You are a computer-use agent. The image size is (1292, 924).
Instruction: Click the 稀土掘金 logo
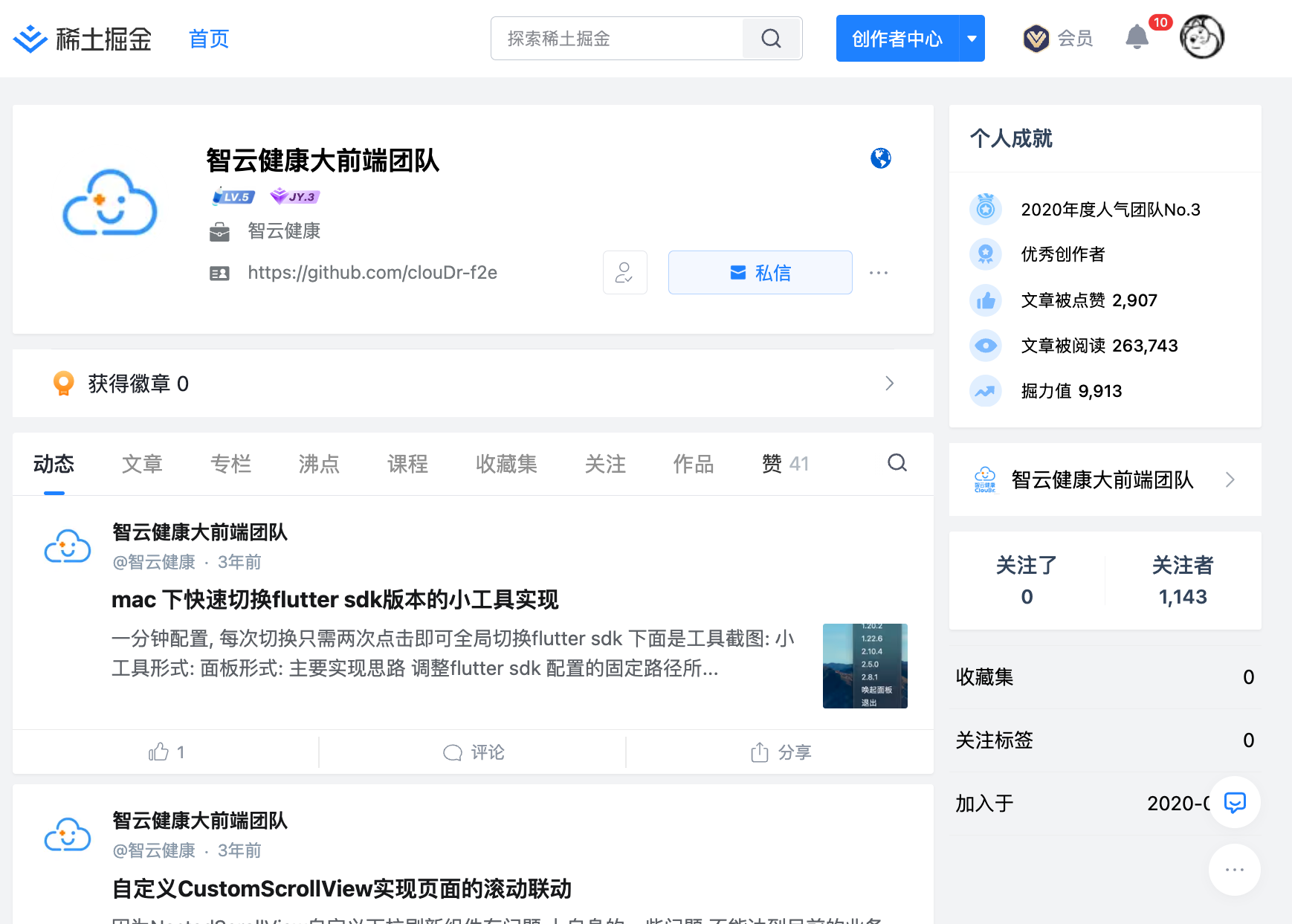click(82, 38)
